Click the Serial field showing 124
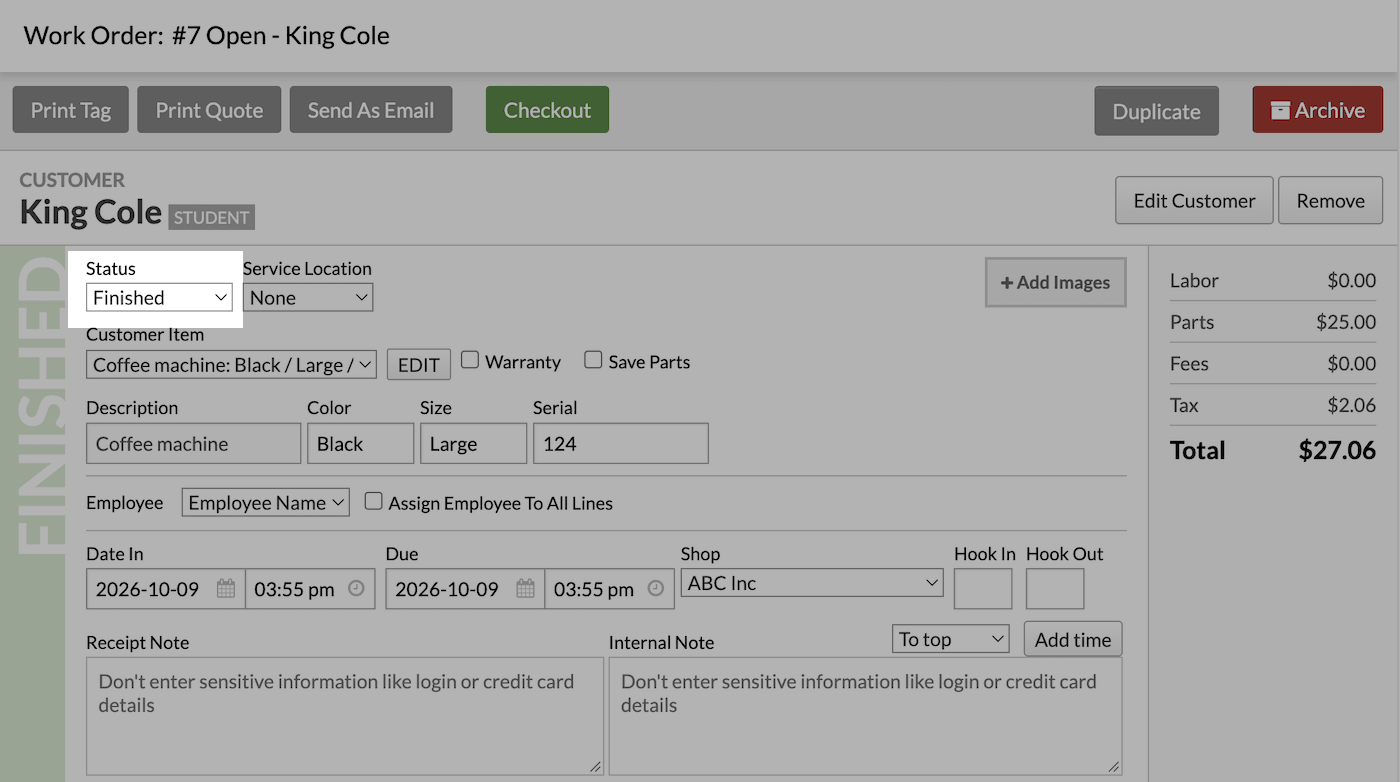 tap(621, 444)
